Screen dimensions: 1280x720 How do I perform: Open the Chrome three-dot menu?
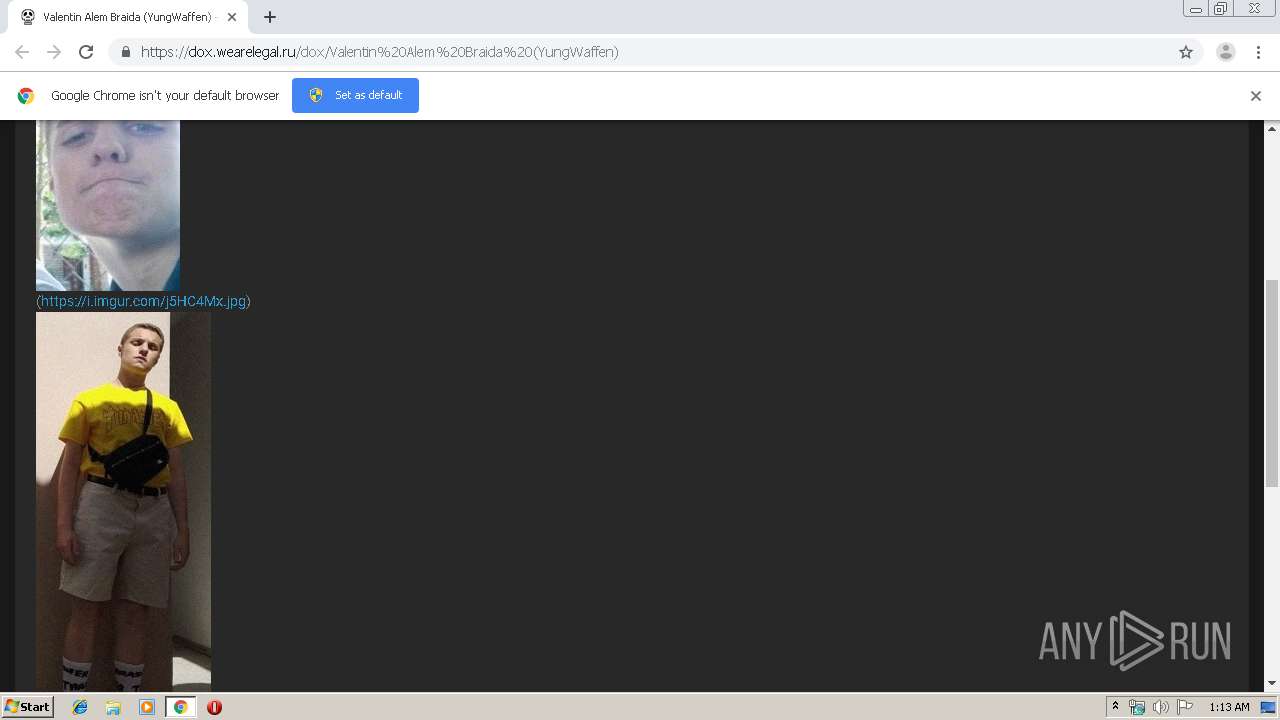1258,52
